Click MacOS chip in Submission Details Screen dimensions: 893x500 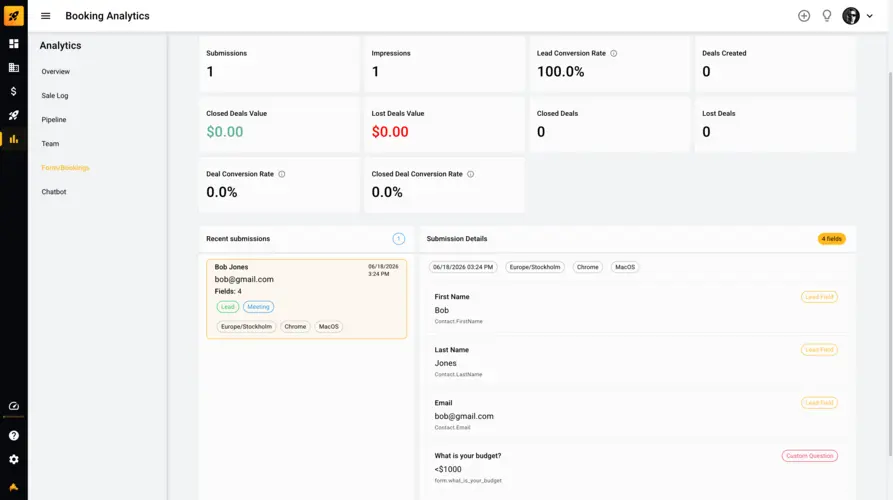pos(625,267)
